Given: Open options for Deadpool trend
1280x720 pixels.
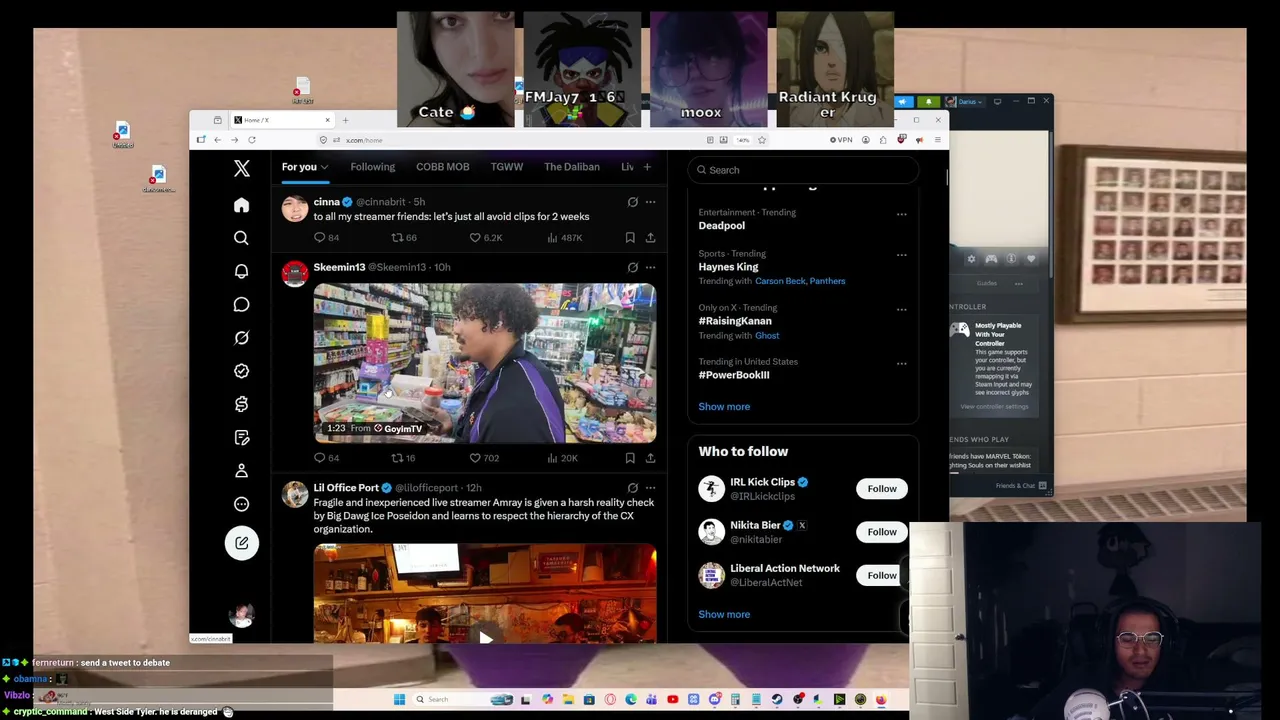Looking at the screenshot, I should (901, 214).
